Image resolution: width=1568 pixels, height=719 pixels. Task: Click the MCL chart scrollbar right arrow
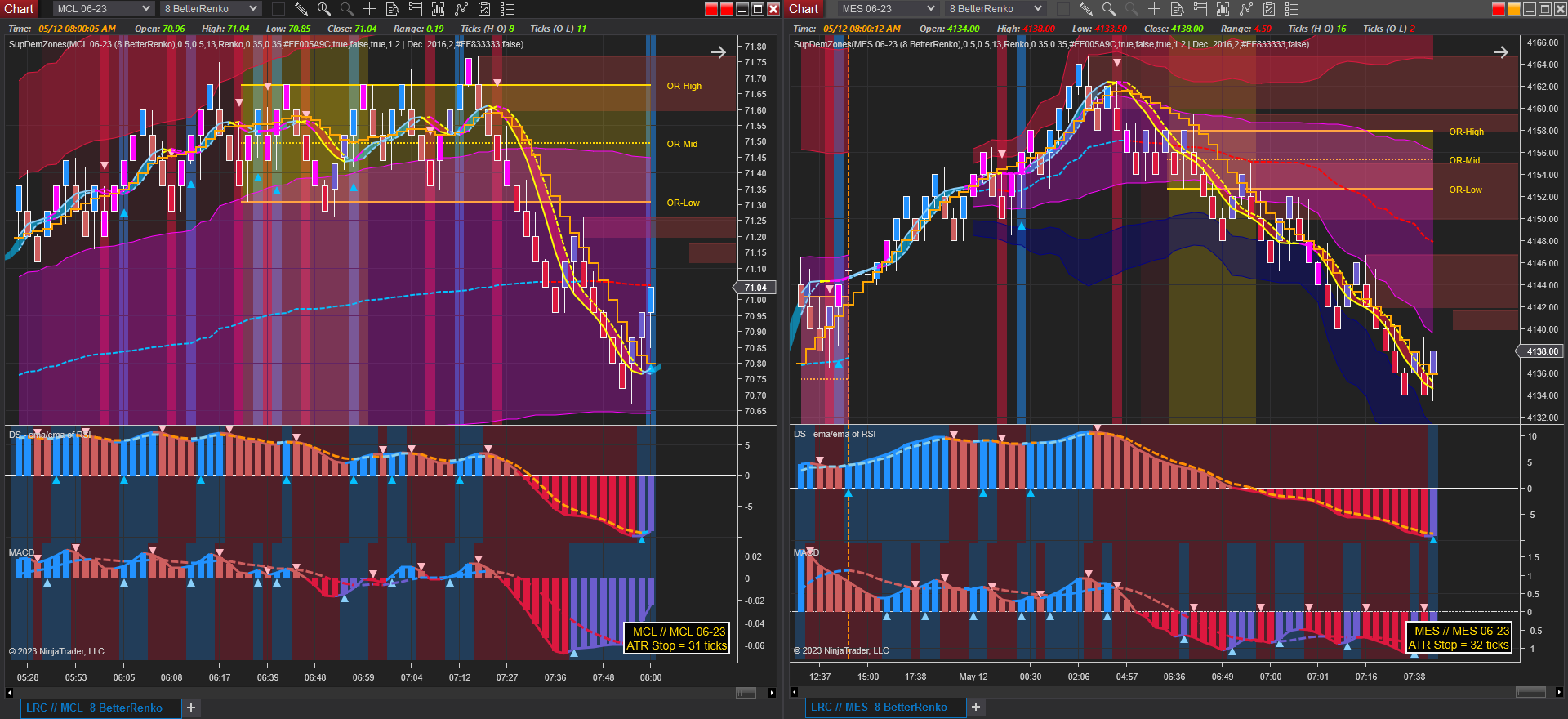point(772,693)
